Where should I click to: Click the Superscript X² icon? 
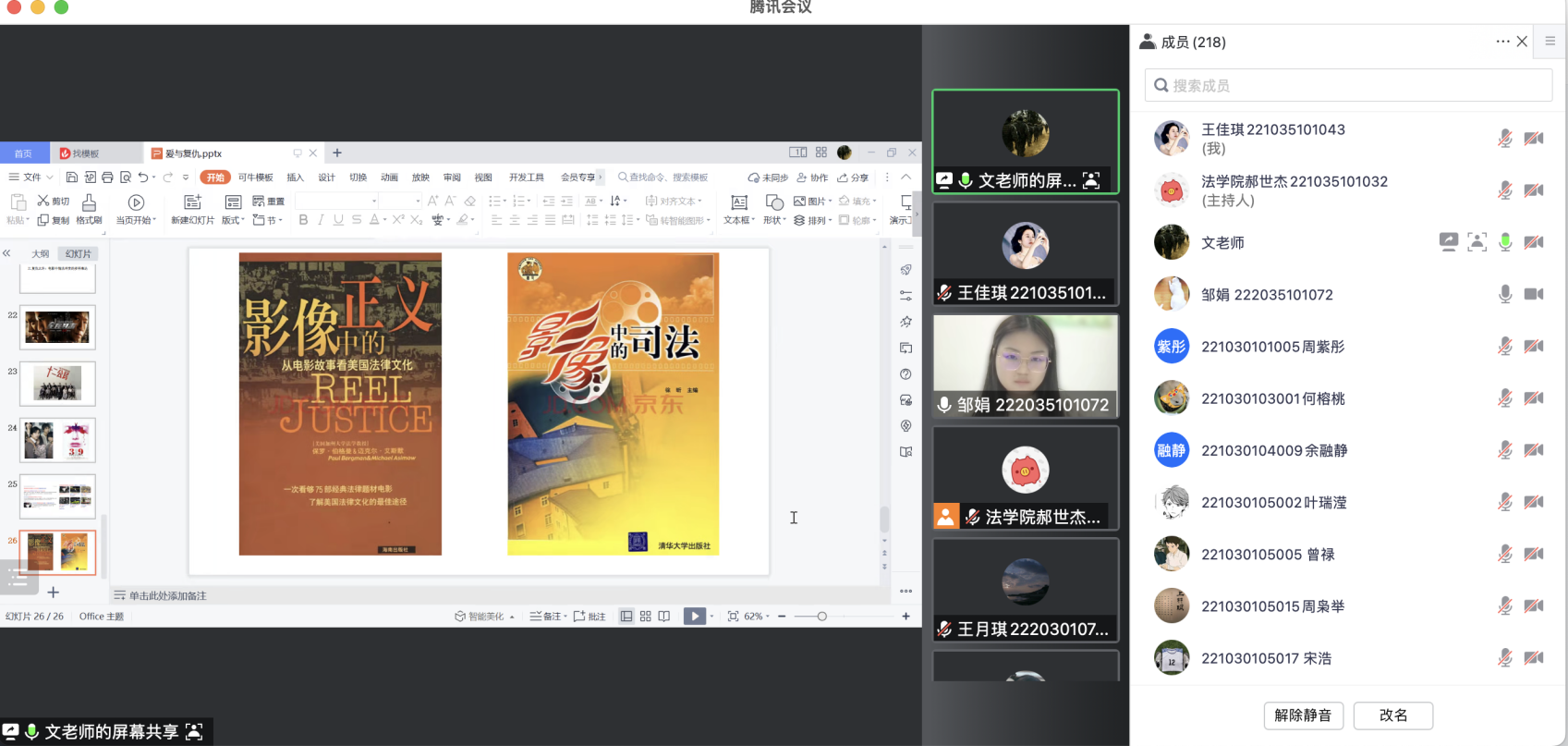click(398, 220)
